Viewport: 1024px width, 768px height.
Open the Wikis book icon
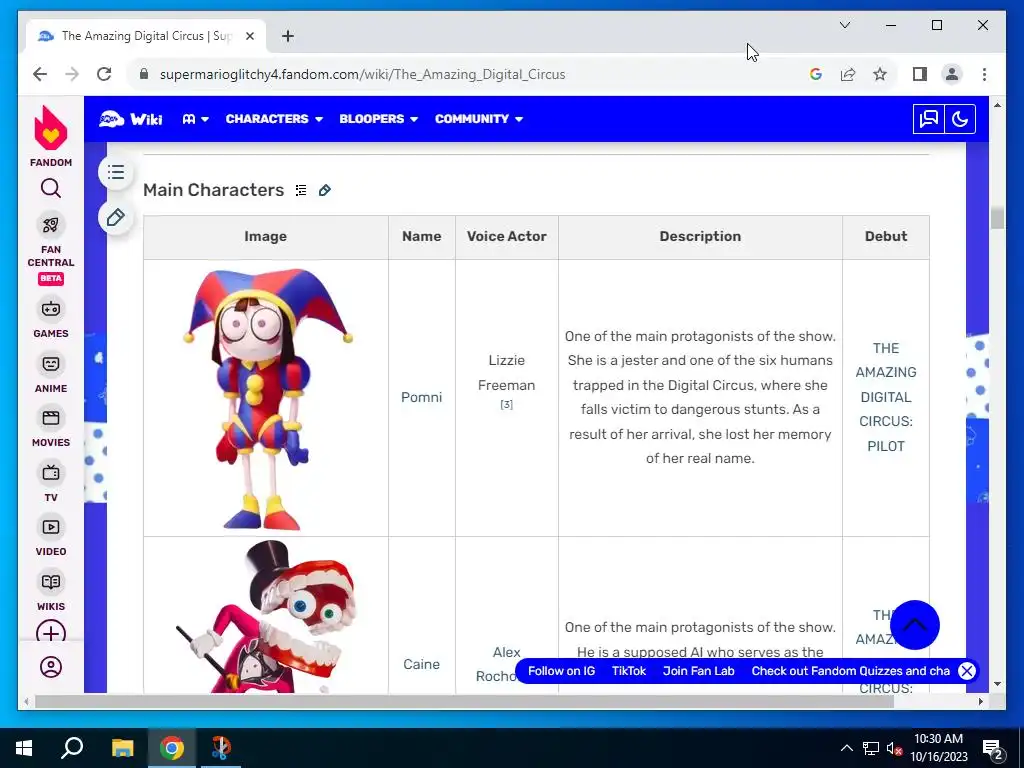point(51,582)
